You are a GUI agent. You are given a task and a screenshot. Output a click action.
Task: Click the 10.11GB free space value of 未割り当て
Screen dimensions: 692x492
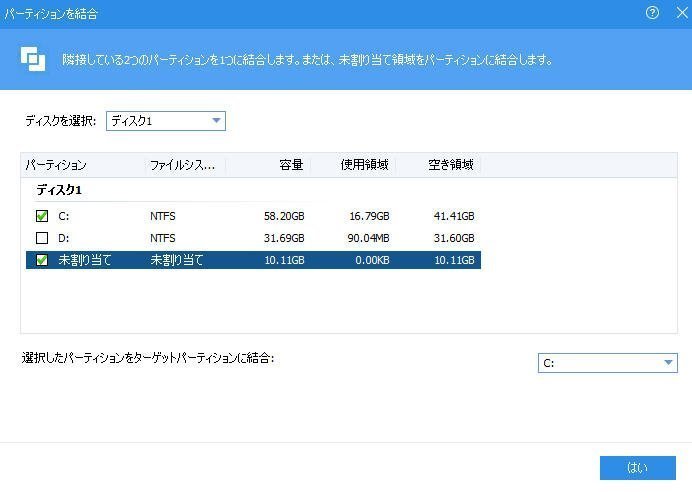point(454,260)
